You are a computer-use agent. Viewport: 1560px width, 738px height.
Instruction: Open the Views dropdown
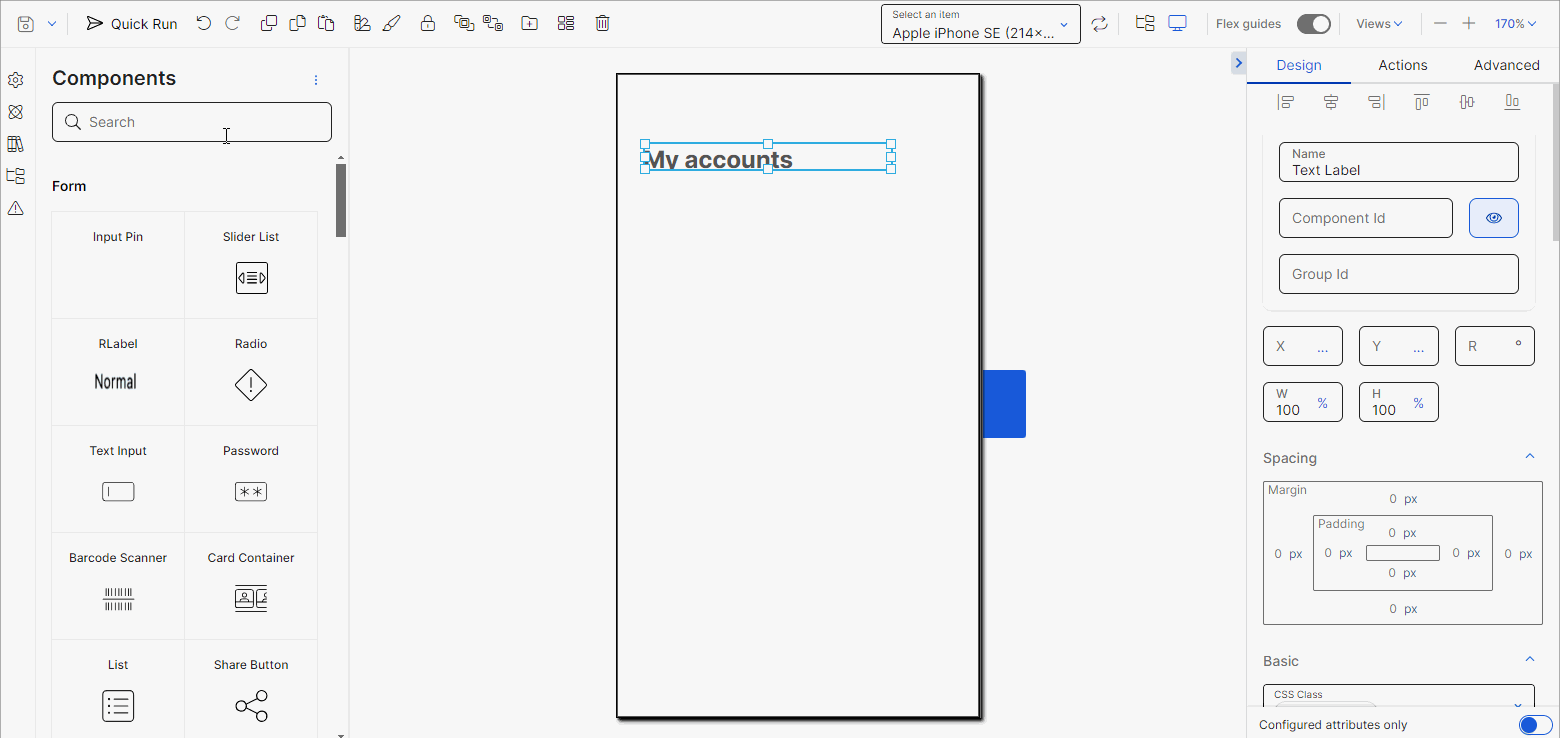(1378, 23)
